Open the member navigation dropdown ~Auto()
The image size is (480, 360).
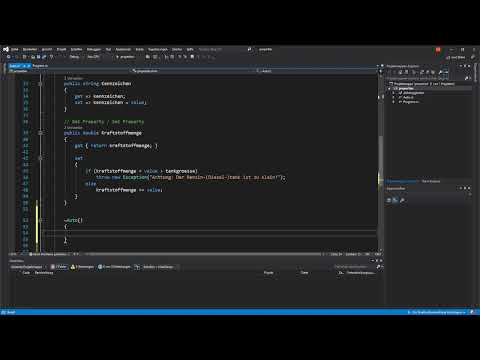317,71
